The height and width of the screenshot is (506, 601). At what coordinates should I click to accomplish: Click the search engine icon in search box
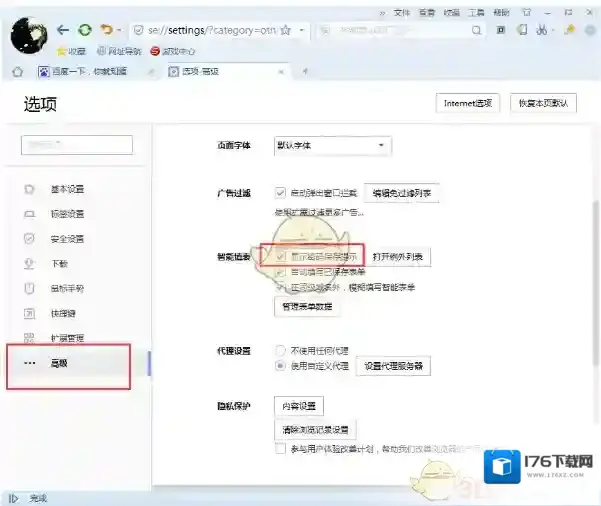click(325, 30)
